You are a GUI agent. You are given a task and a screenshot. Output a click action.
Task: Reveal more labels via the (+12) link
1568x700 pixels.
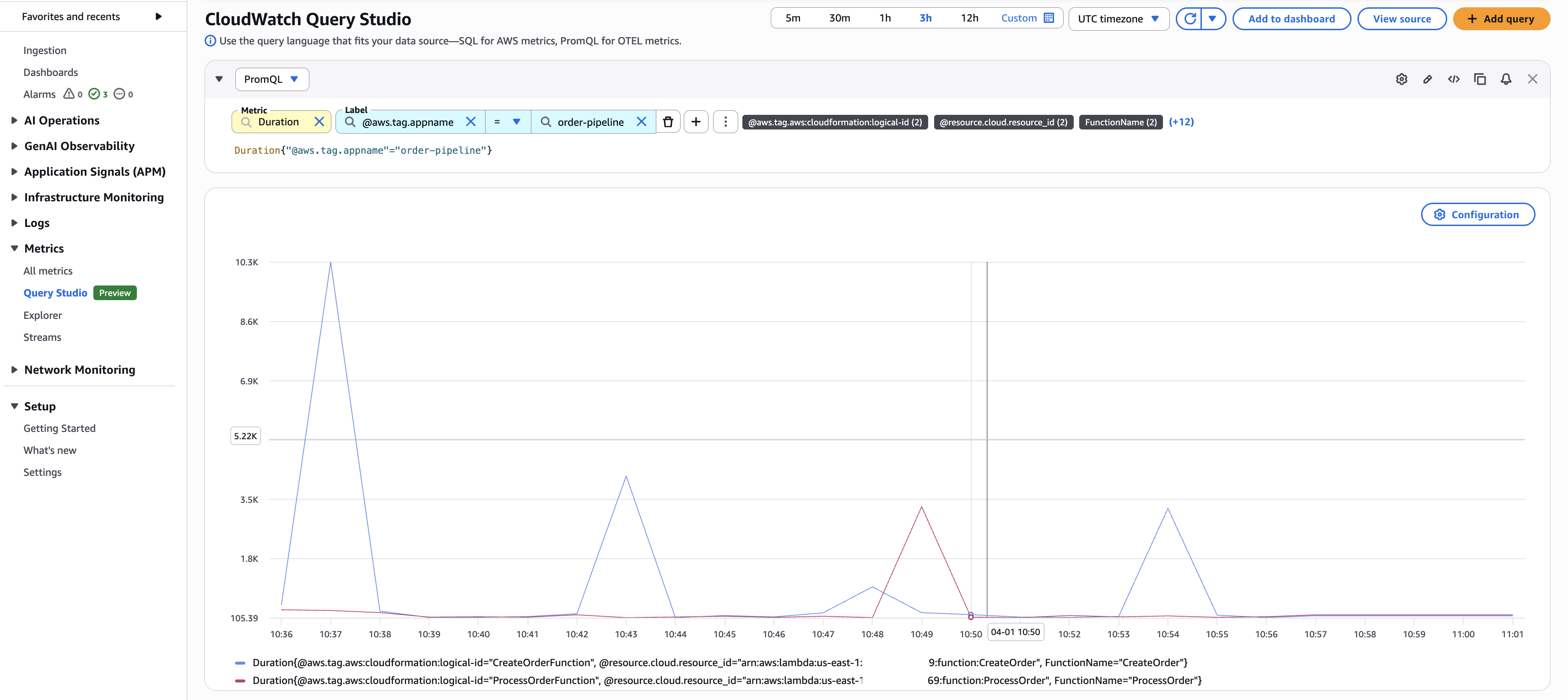pyautogui.click(x=1181, y=122)
